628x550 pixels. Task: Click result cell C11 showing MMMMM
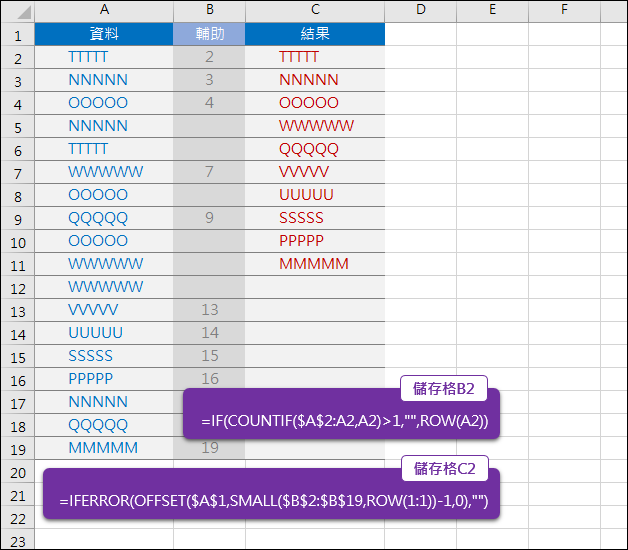(315, 264)
